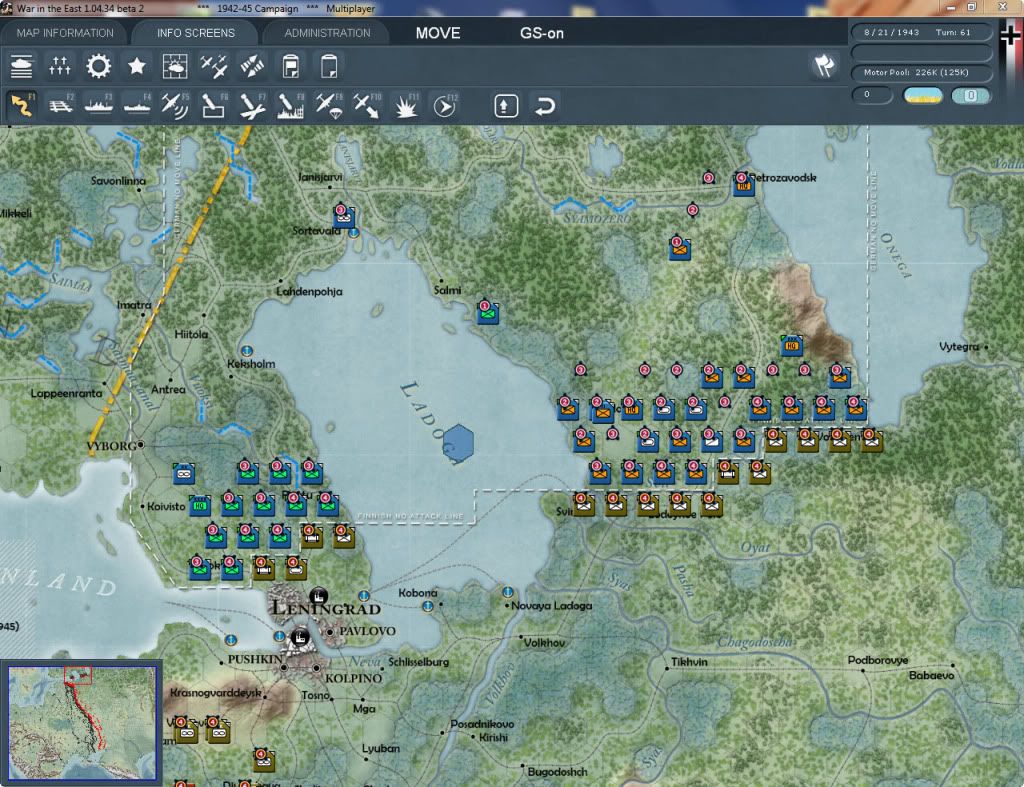Viewport: 1024px width, 787px height.
Task: Open the production gear icon
Action: pos(99,66)
